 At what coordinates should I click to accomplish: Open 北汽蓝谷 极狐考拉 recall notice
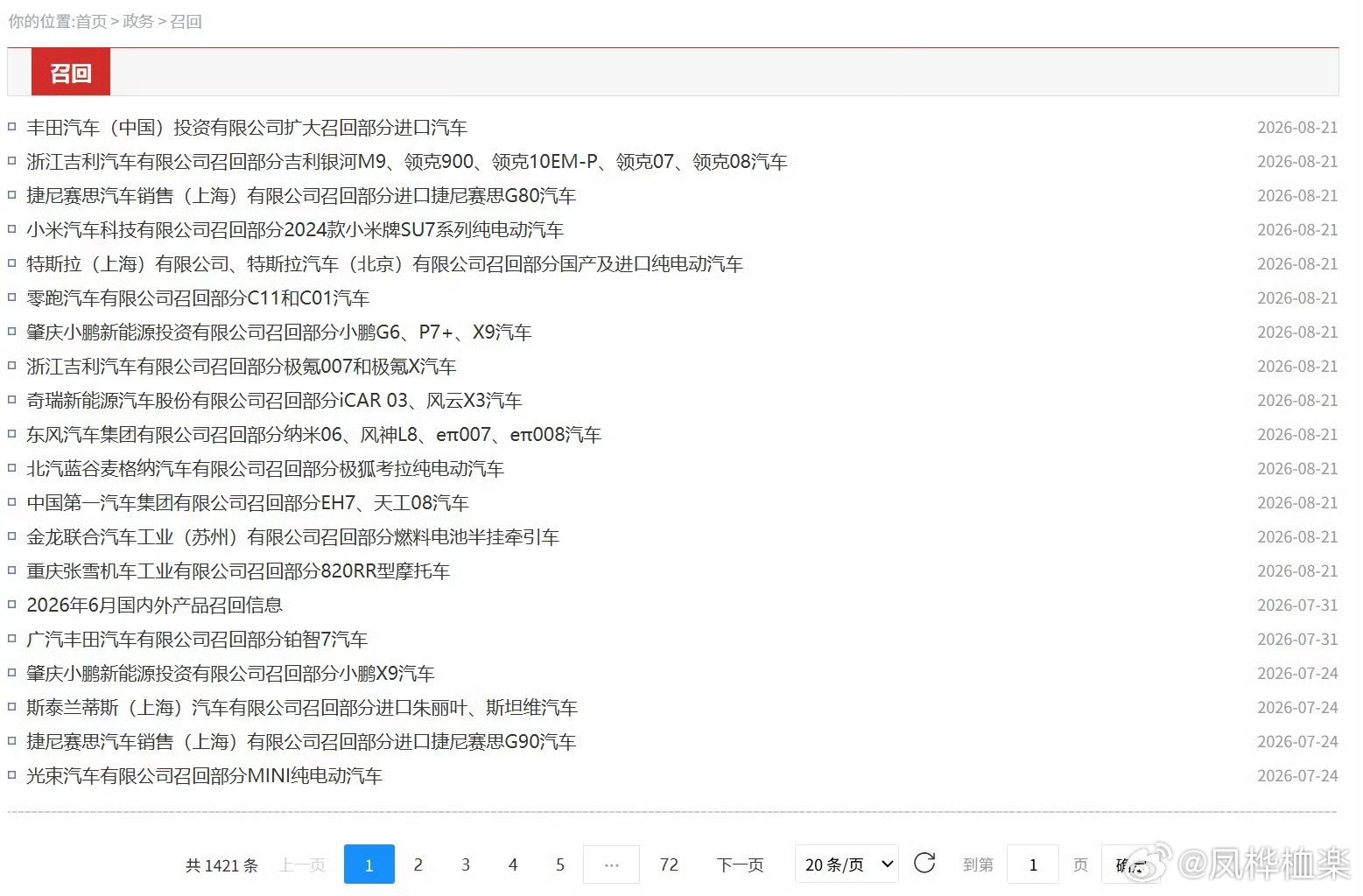pyautogui.click(x=265, y=469)
